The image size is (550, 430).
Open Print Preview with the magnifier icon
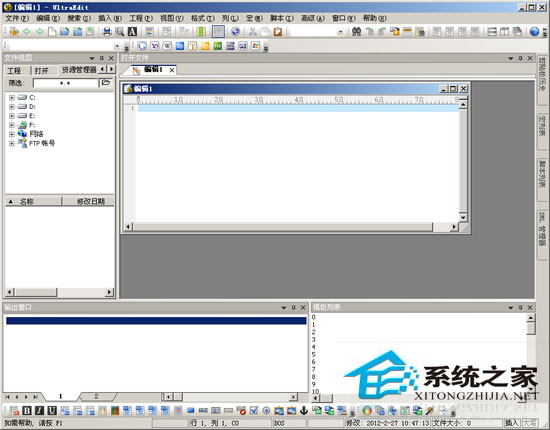coord(120,32)
